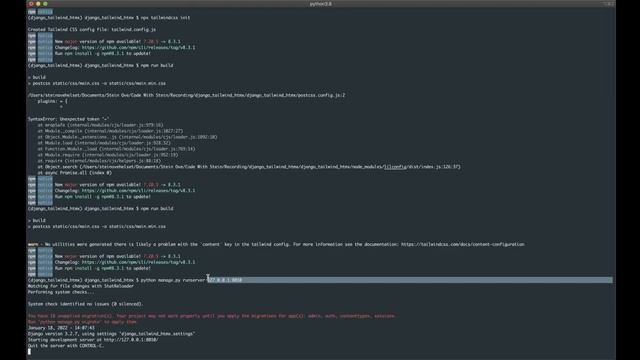640x360 pixels.
Task: Click the red unapplied migrations warning line
Action: coord(212,316)
